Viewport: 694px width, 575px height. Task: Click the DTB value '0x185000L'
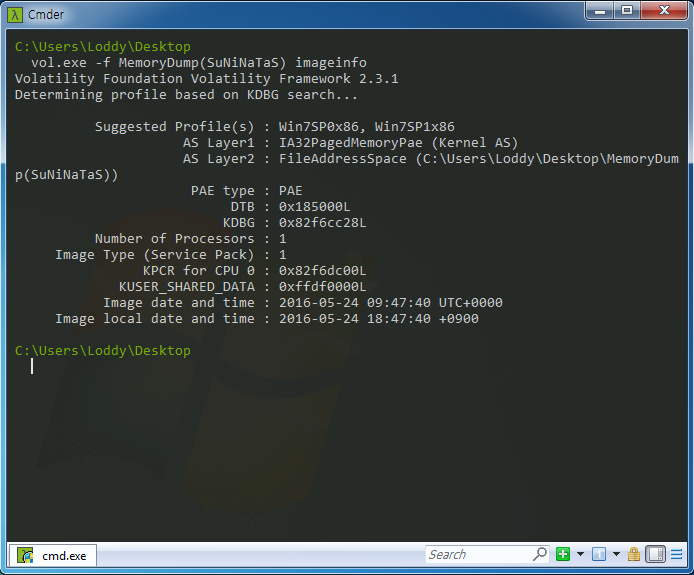(x=315, y=207)
